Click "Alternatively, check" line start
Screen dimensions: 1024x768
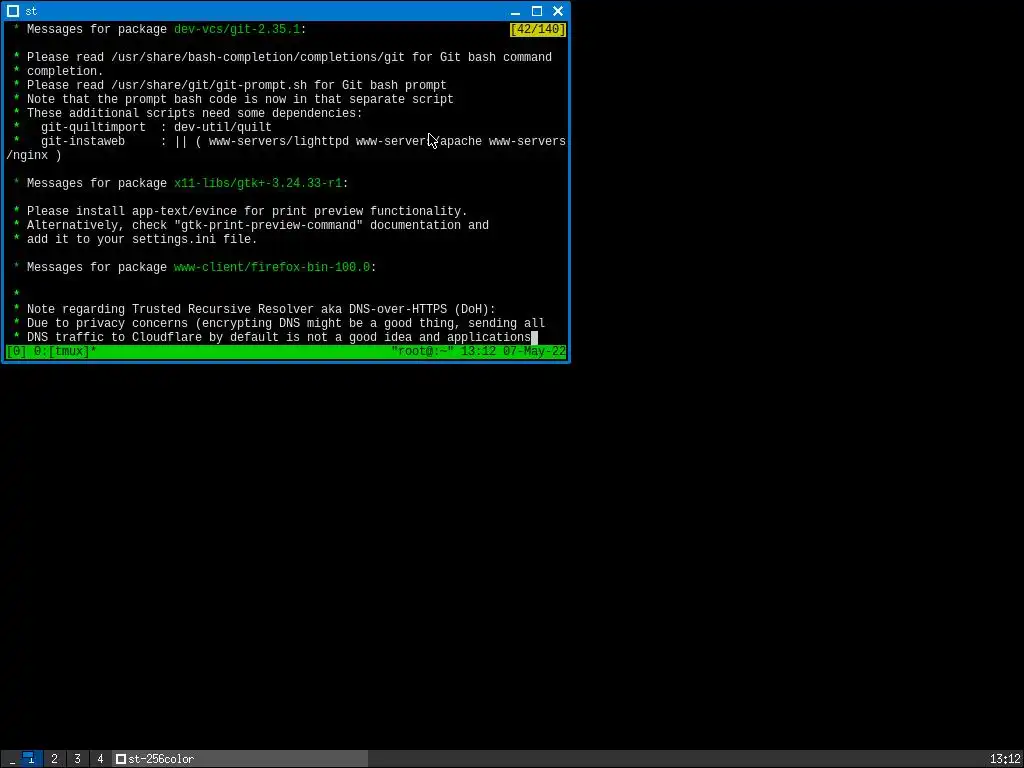[97, 225]
